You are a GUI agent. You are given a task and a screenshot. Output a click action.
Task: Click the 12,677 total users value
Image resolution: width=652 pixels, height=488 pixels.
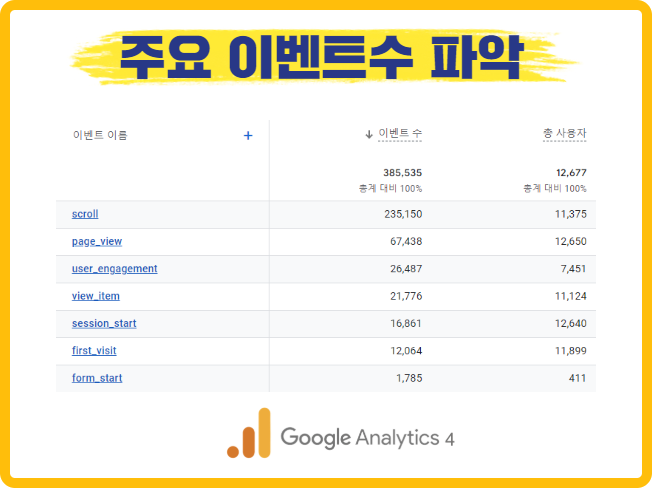(x=571, y=172)
